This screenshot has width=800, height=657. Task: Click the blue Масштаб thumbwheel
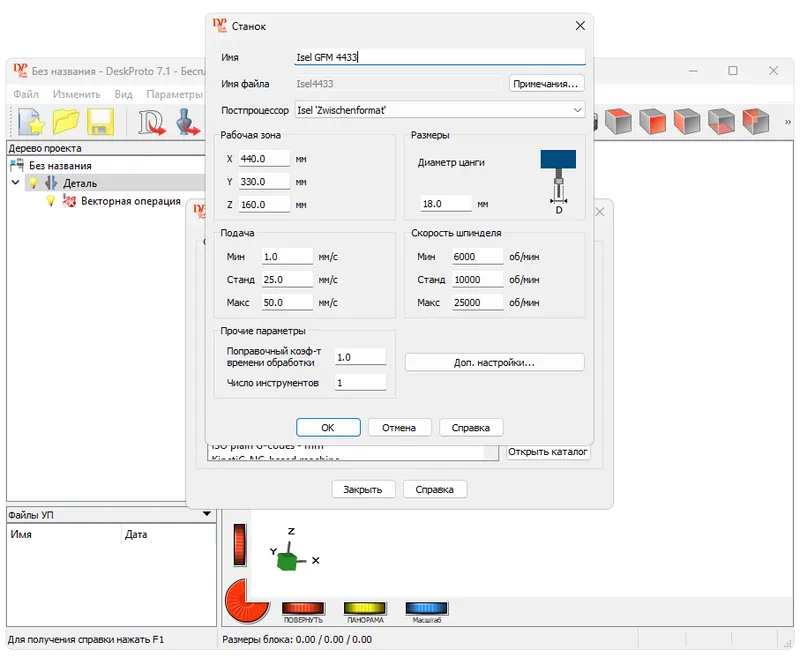pyautogui.click(x=427, y=608)
